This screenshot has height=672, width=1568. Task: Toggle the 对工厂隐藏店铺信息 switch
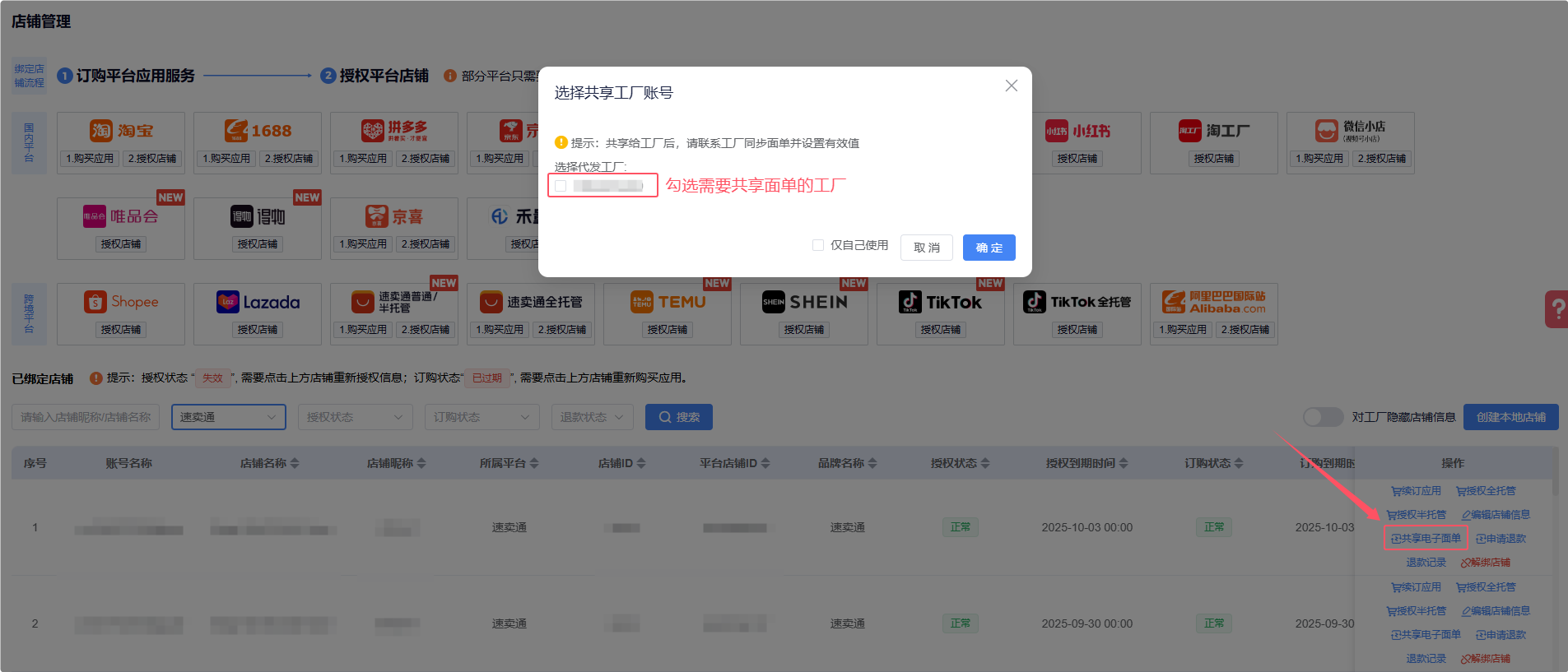click(x=1324, y=417)
